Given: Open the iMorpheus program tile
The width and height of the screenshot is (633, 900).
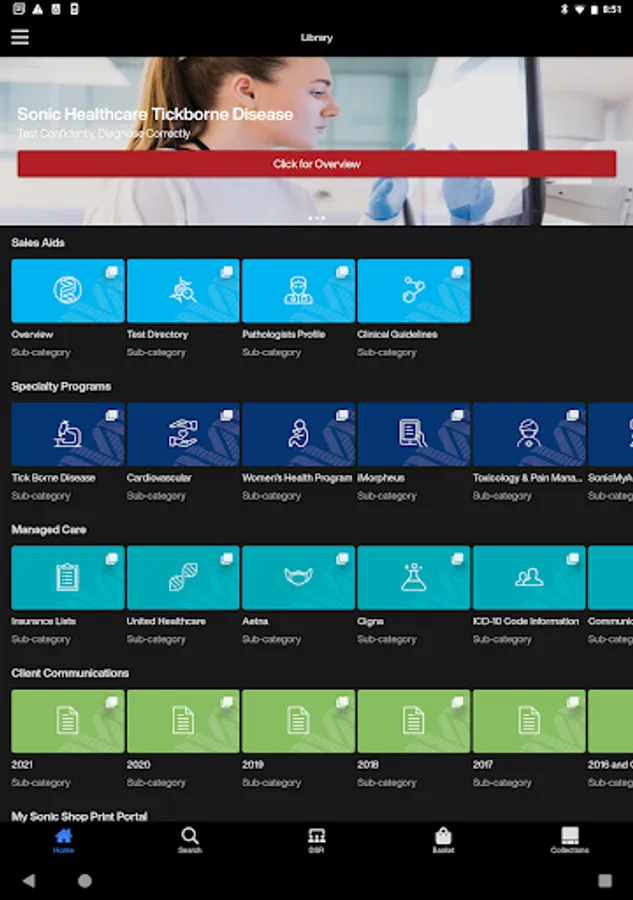Looking at the screenshot, I should (414, 434).
